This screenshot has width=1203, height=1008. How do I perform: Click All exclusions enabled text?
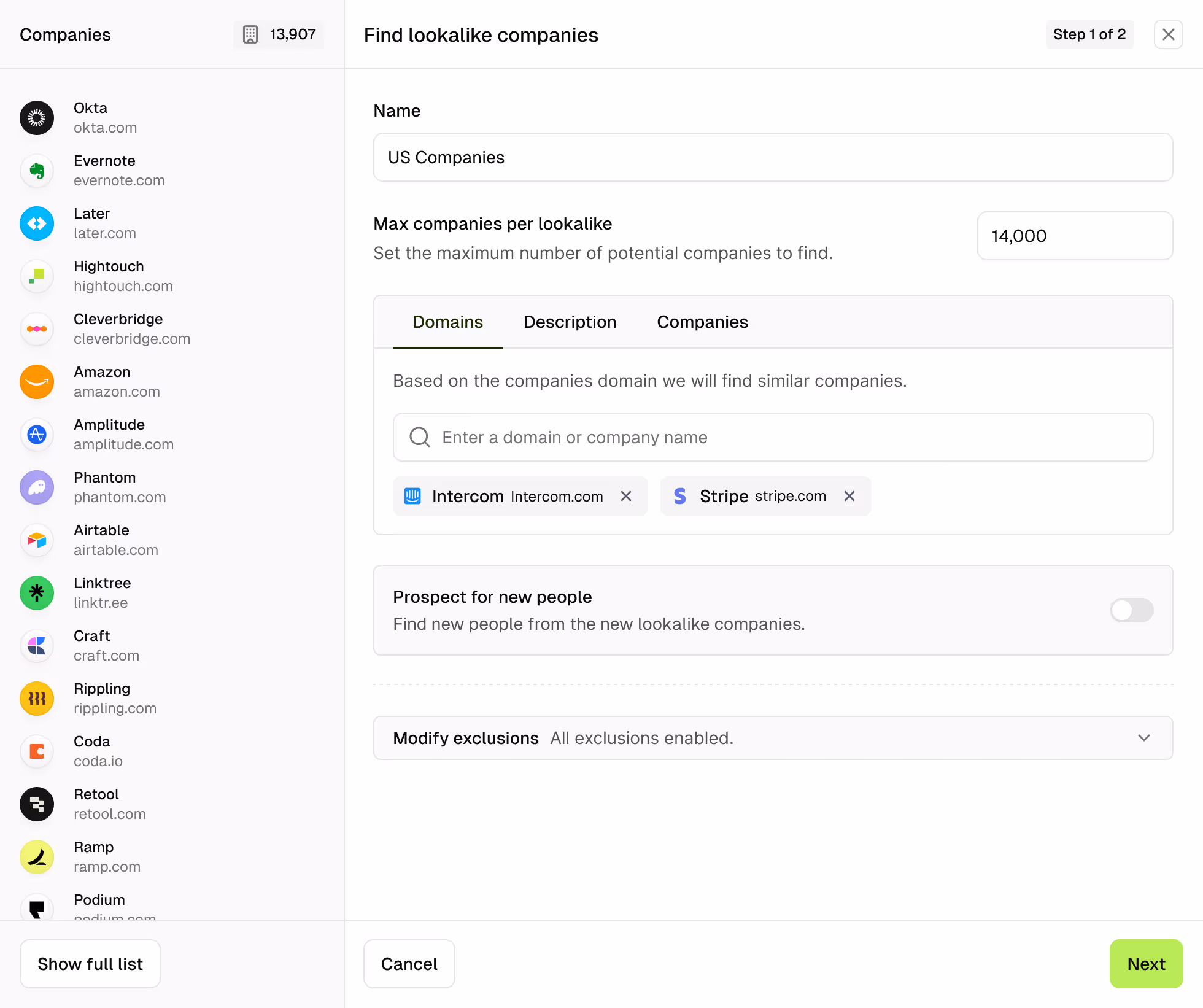(642, 738)
